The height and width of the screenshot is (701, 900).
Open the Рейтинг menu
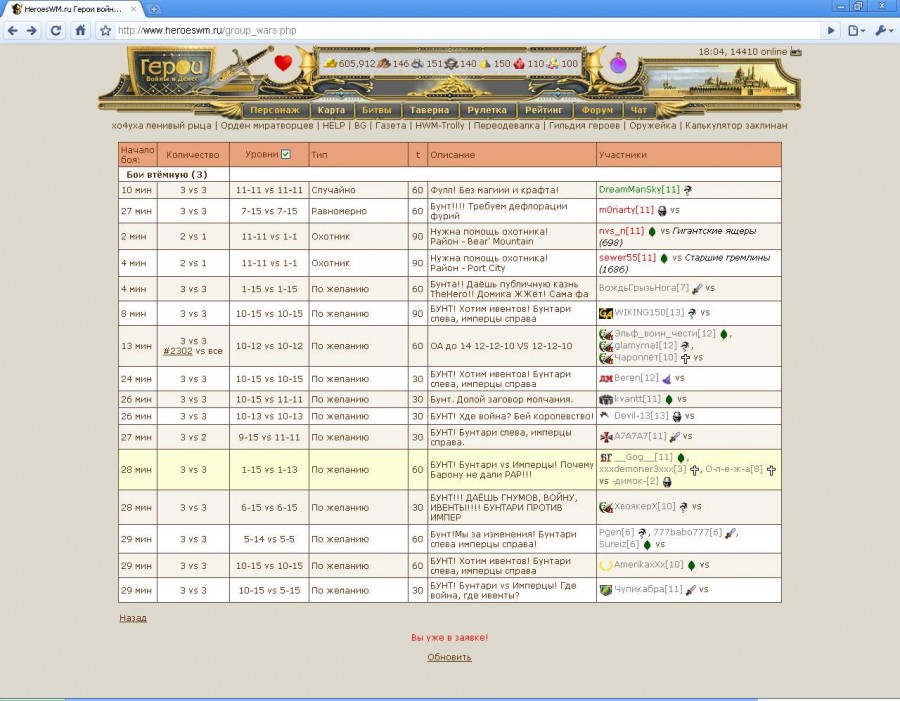pos(544,110)
